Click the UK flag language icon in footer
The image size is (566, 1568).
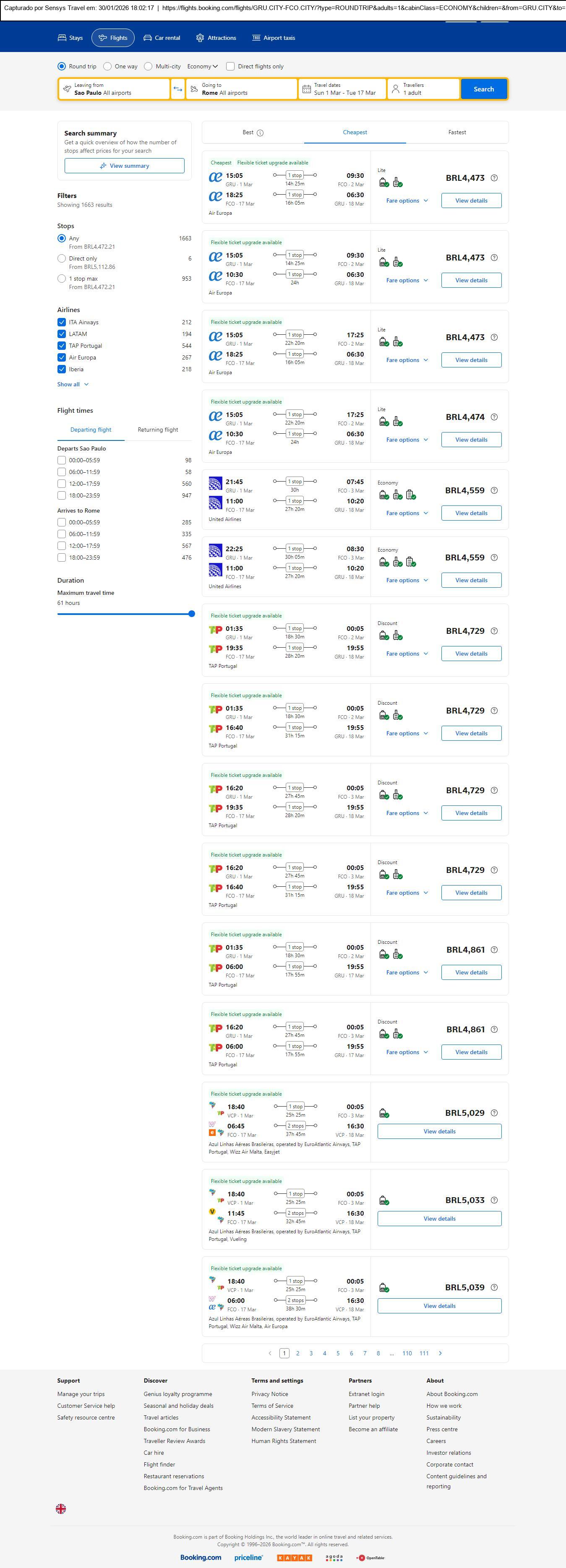coord(61,1508)
